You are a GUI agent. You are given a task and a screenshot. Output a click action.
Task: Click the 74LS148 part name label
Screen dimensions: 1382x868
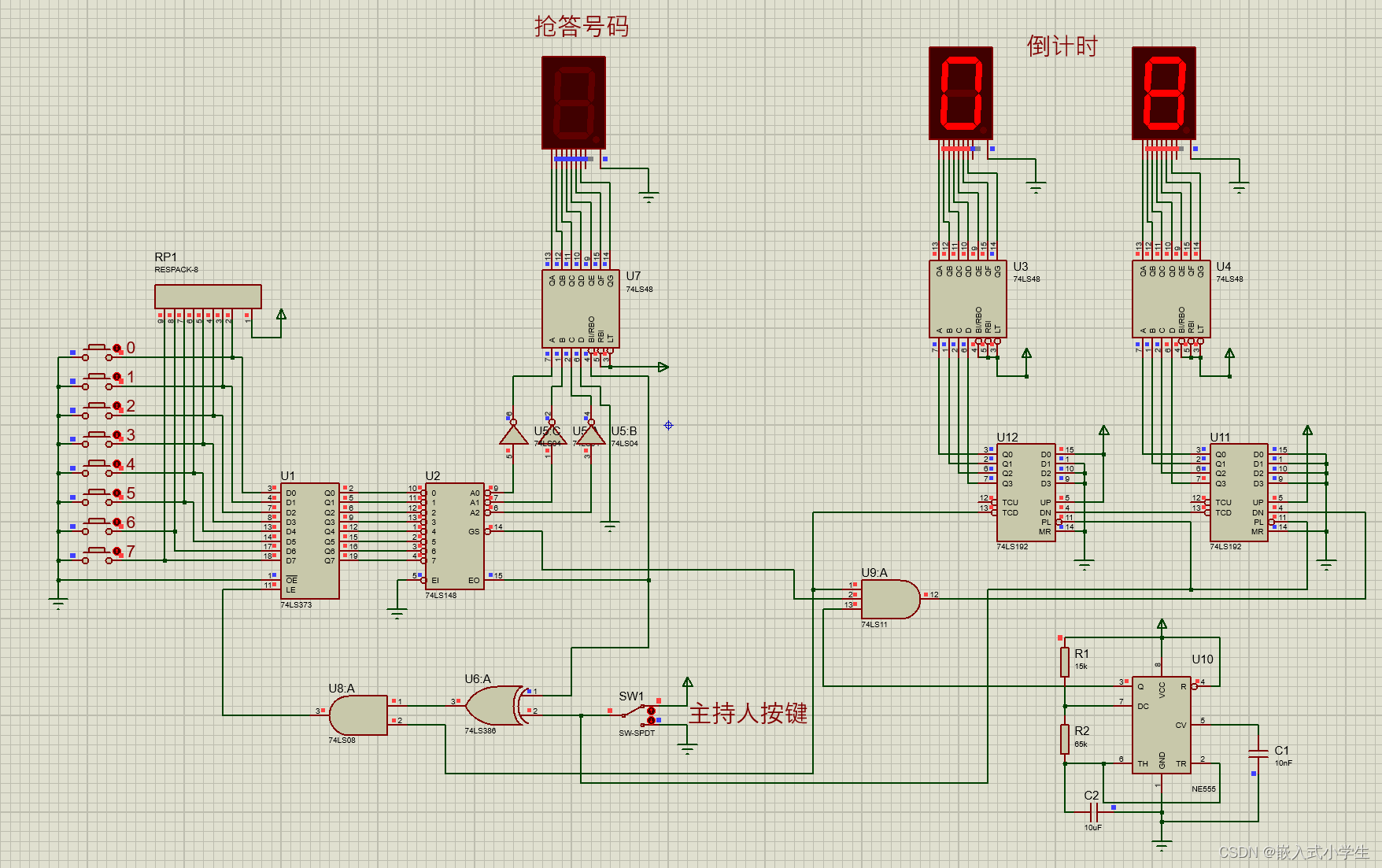click(x=441, y=595)
